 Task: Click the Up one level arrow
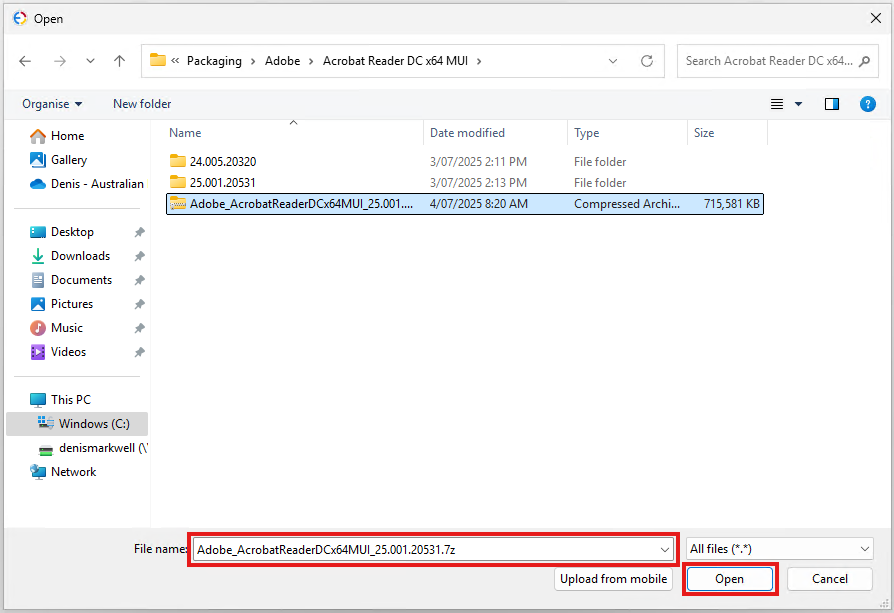[x=119, y=61]
